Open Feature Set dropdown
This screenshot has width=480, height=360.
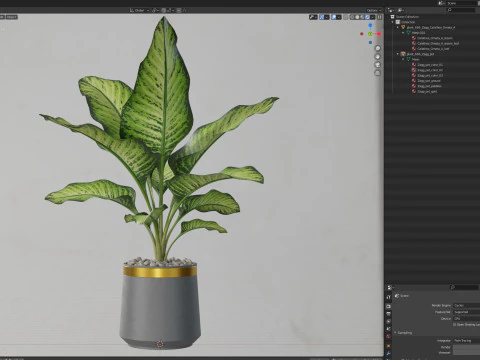point(466,312)
